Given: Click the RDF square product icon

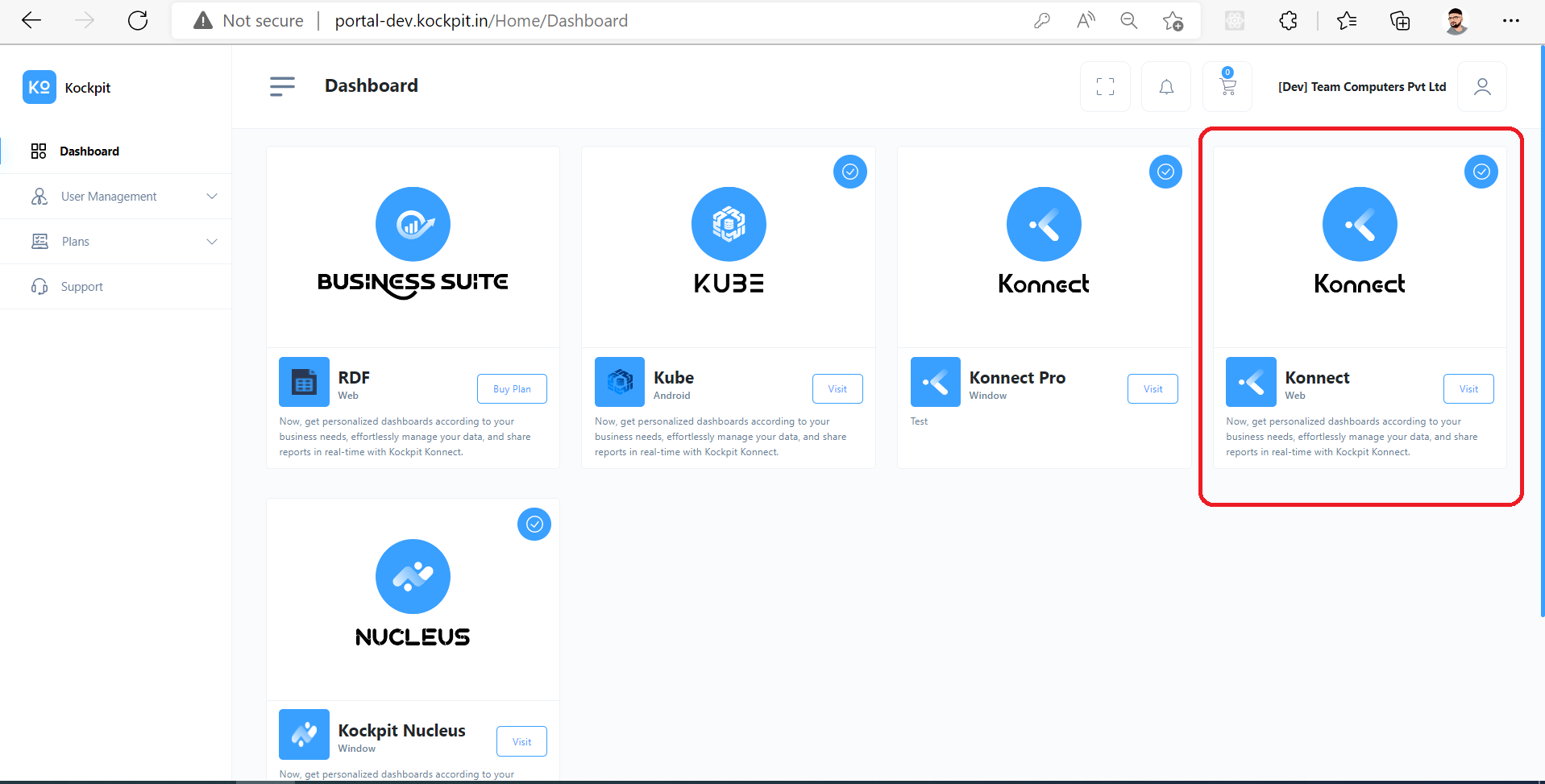Looking at the screenshot, I should (304, 382).
